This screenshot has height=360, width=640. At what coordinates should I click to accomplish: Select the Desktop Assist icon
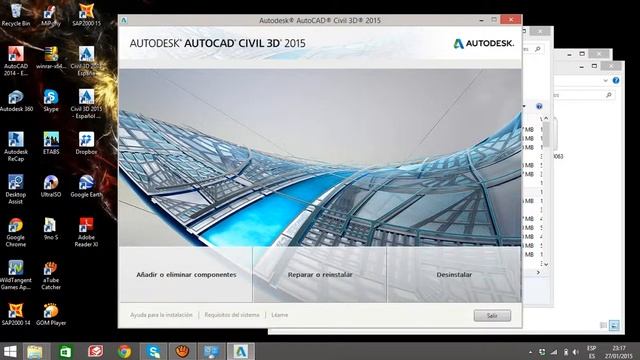(16, 190)
